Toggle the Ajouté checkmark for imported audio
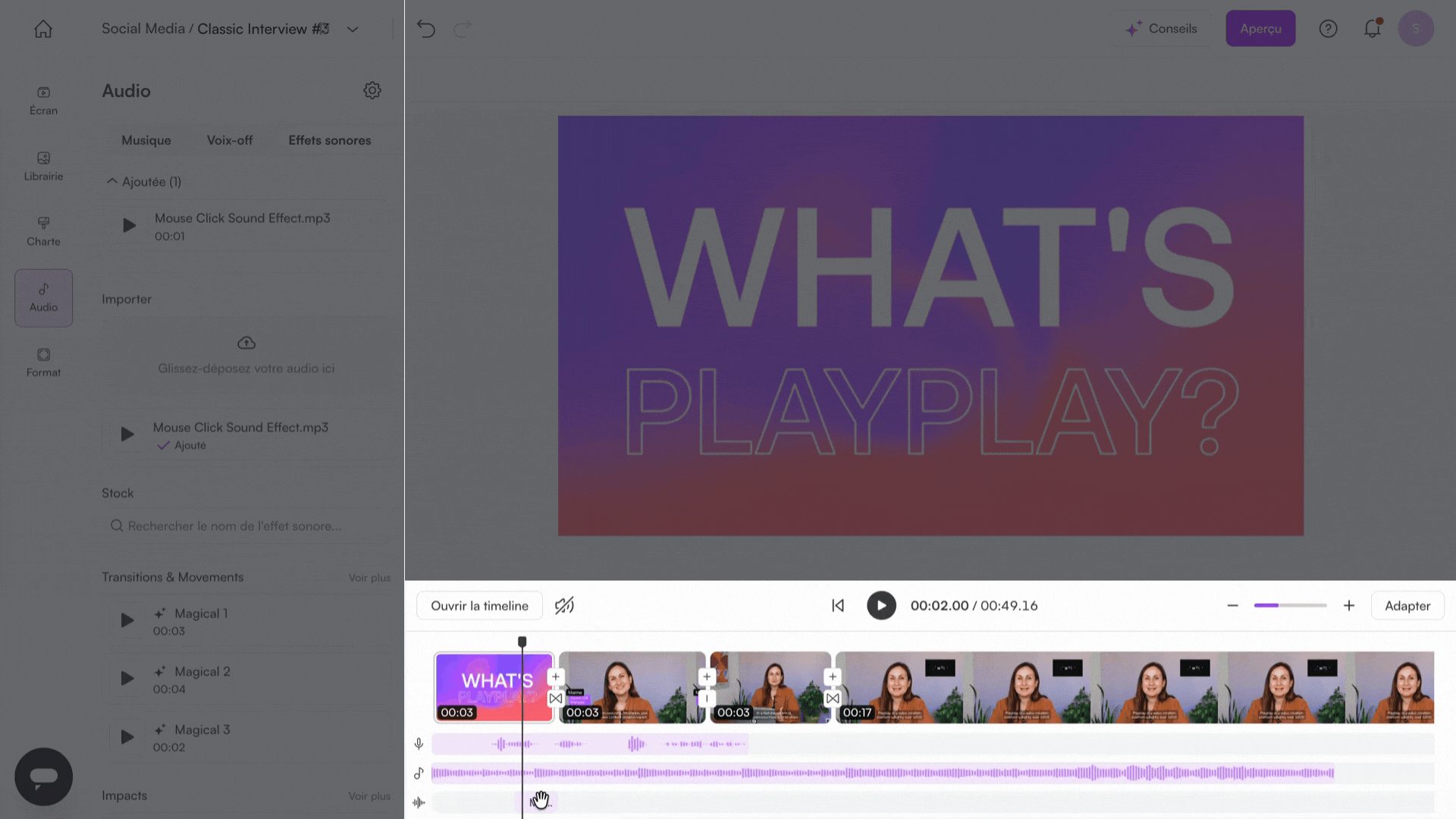The image size is (1456, 819). click(163, 446)
